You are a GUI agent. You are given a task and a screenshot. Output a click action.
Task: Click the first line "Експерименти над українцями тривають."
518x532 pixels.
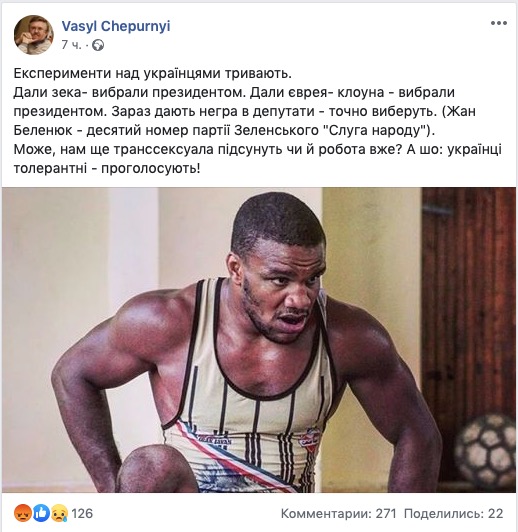[x=153, y=74]
